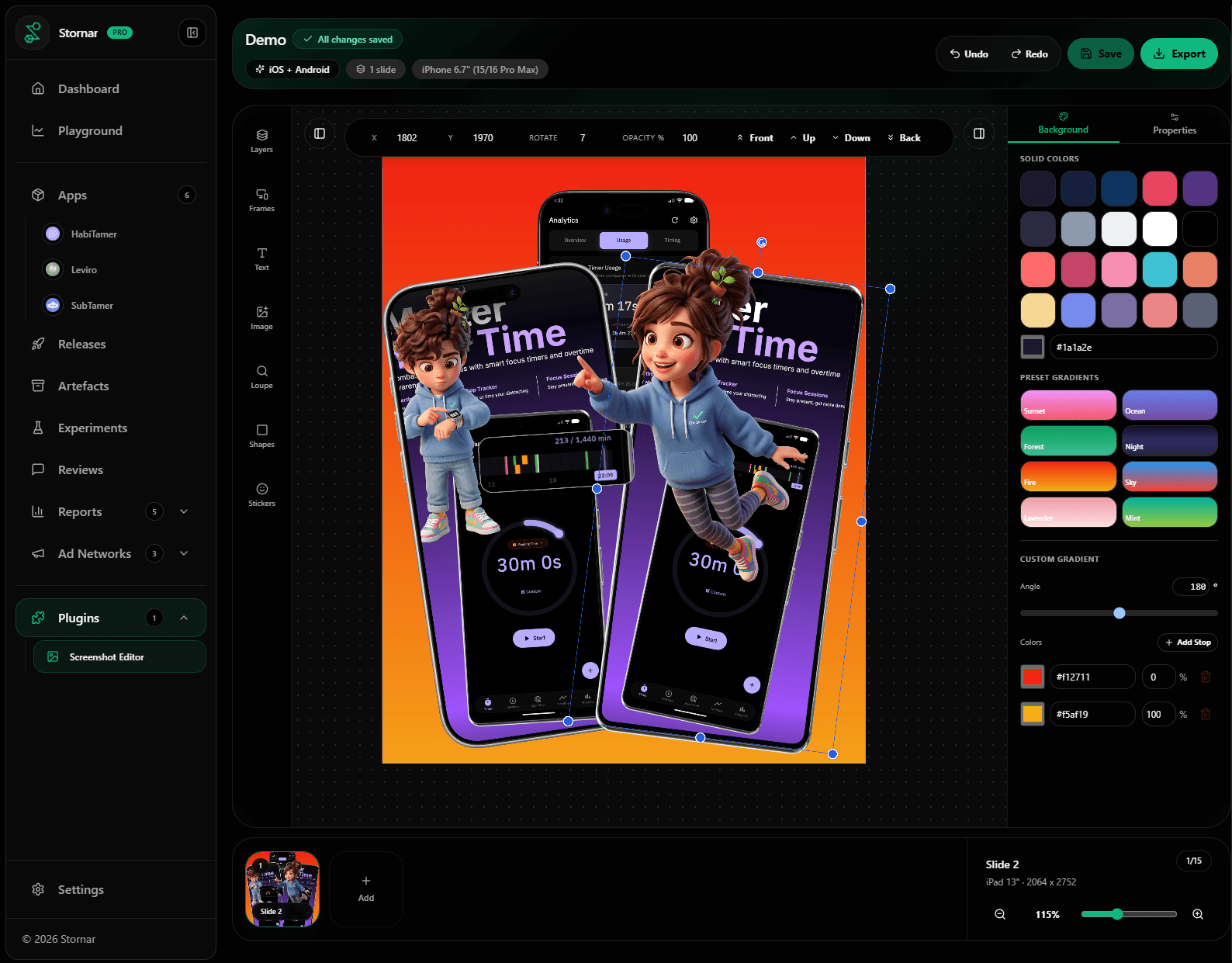Click the zoom out magnifier icon
This screenshot has height=963, width=1232.
tap(1000, 914)
